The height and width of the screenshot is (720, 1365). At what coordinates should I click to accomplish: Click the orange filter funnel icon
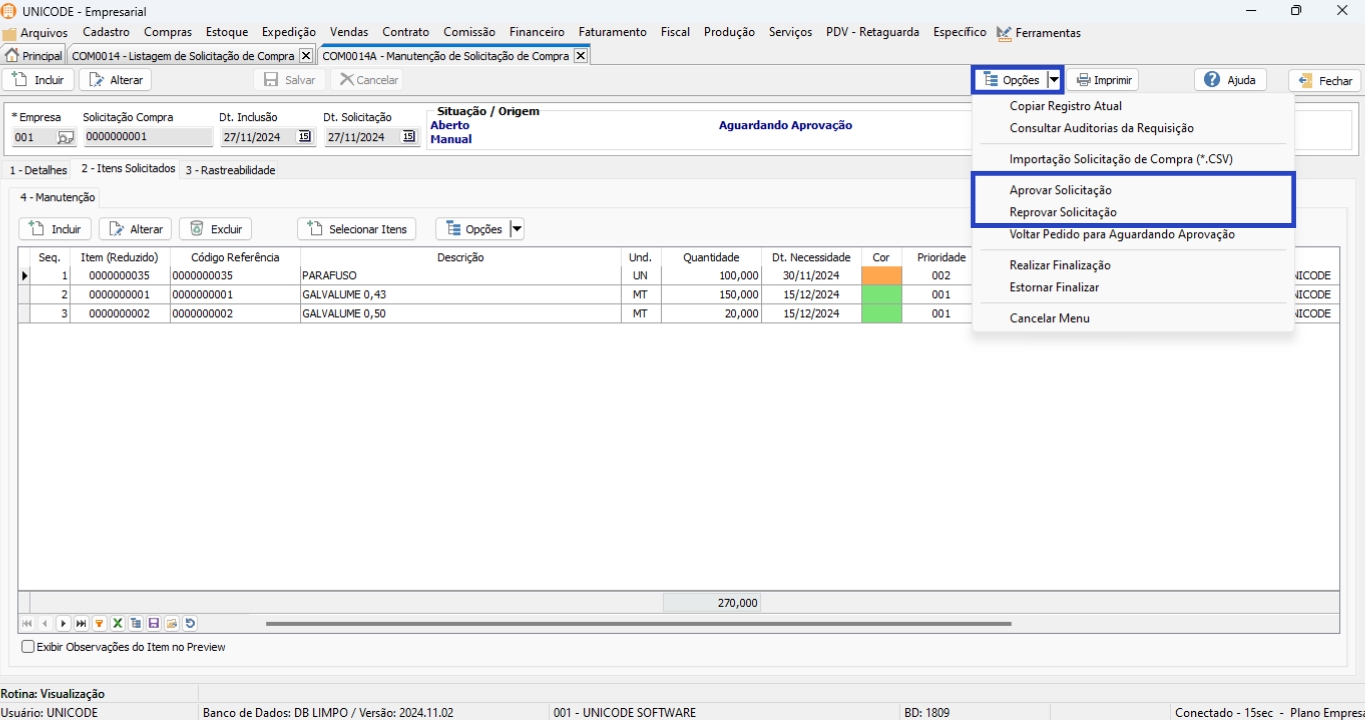[99, 623]
